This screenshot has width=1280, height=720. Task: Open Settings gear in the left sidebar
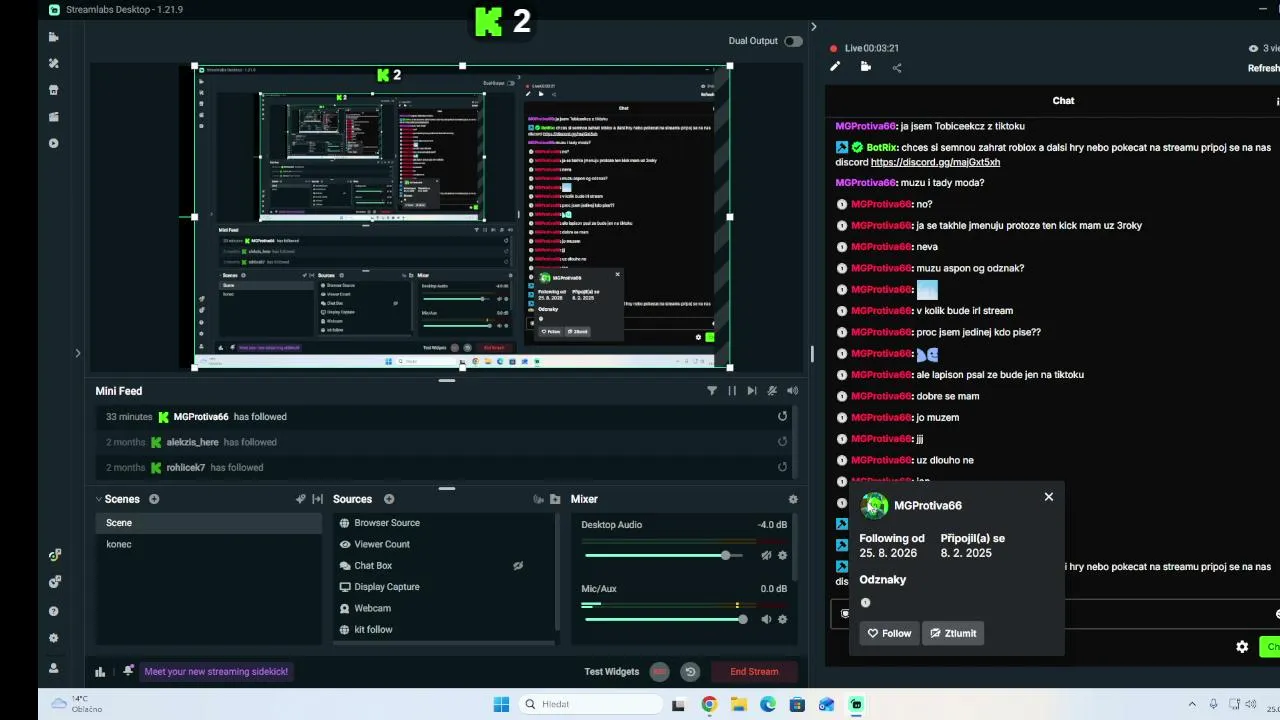[x=54, y=638]
